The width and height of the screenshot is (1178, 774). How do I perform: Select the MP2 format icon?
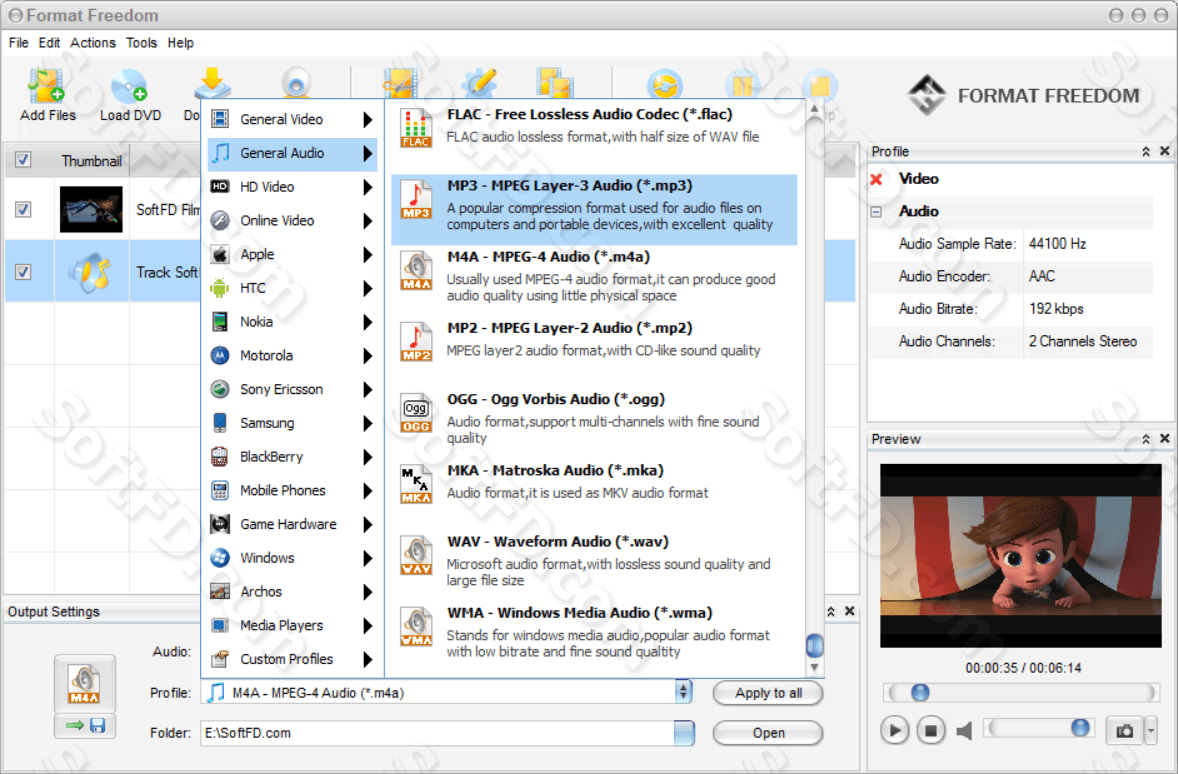(416, 342)
